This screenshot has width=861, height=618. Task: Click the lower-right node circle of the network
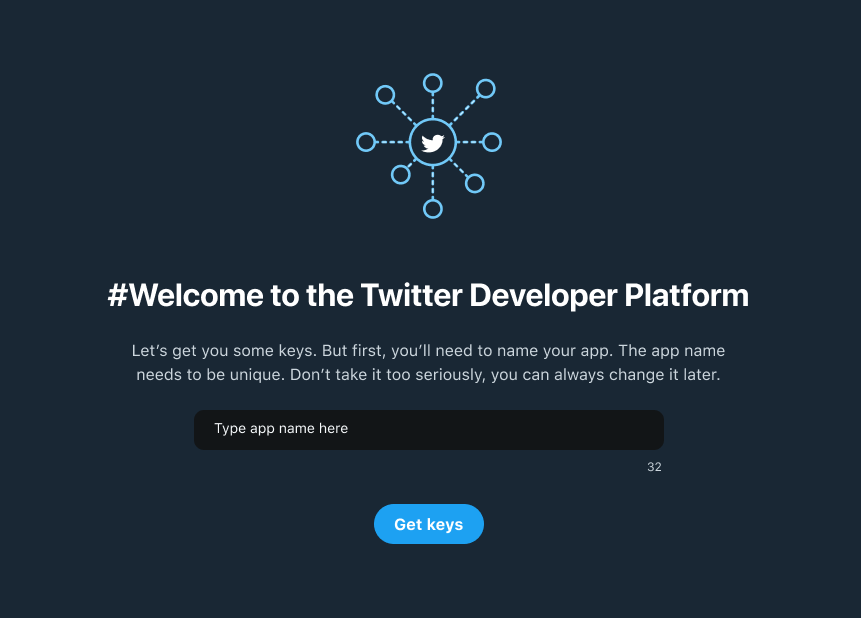click(x=475, y=183)
